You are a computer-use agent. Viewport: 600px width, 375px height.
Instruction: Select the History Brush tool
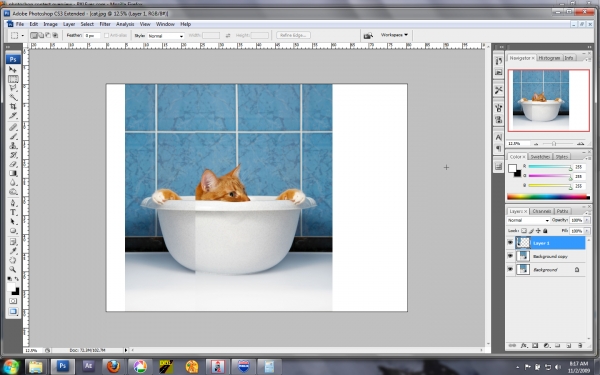(13, 155)
